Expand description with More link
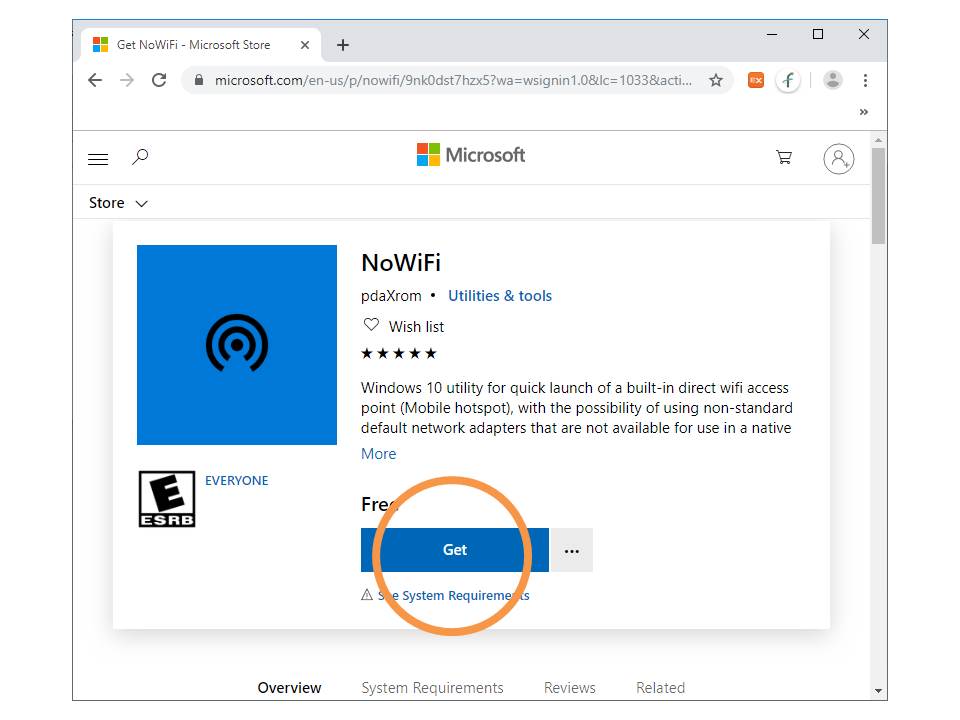Viewport: 960px width, 720px height. coord(378,454)
